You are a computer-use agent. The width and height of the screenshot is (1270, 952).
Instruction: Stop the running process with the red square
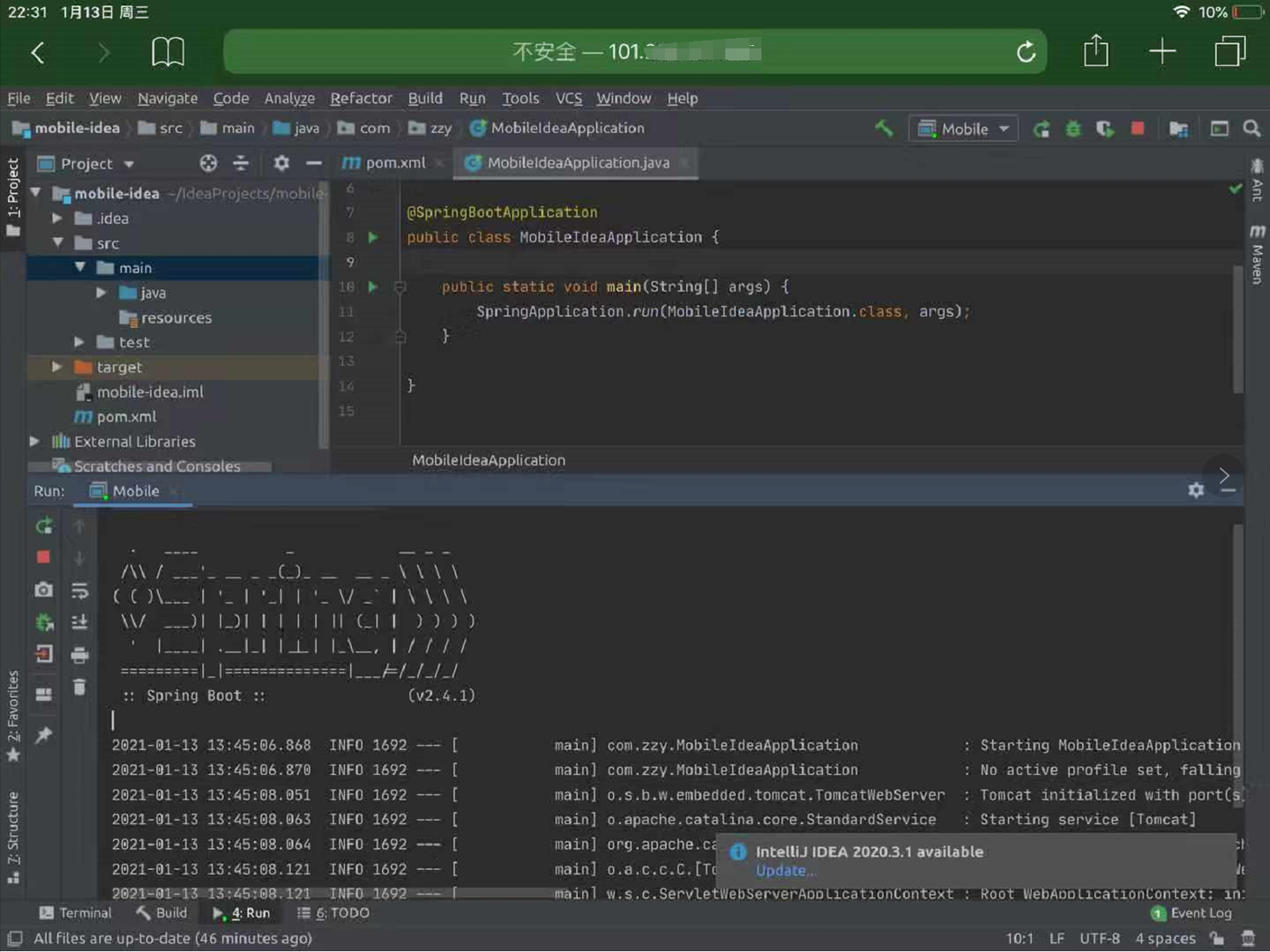(1137, 129)
